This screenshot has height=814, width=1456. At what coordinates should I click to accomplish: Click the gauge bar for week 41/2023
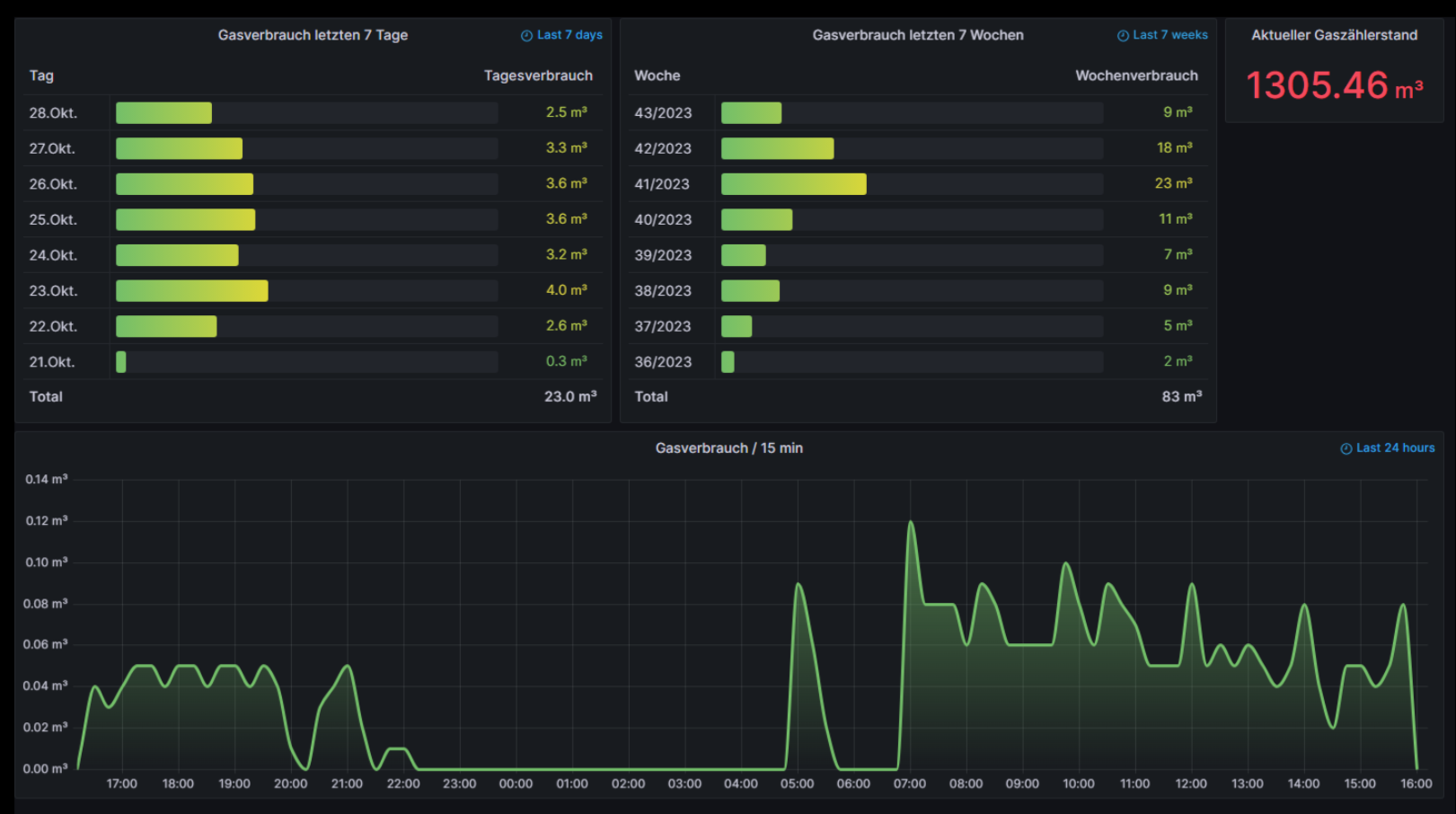coord(913,184)
